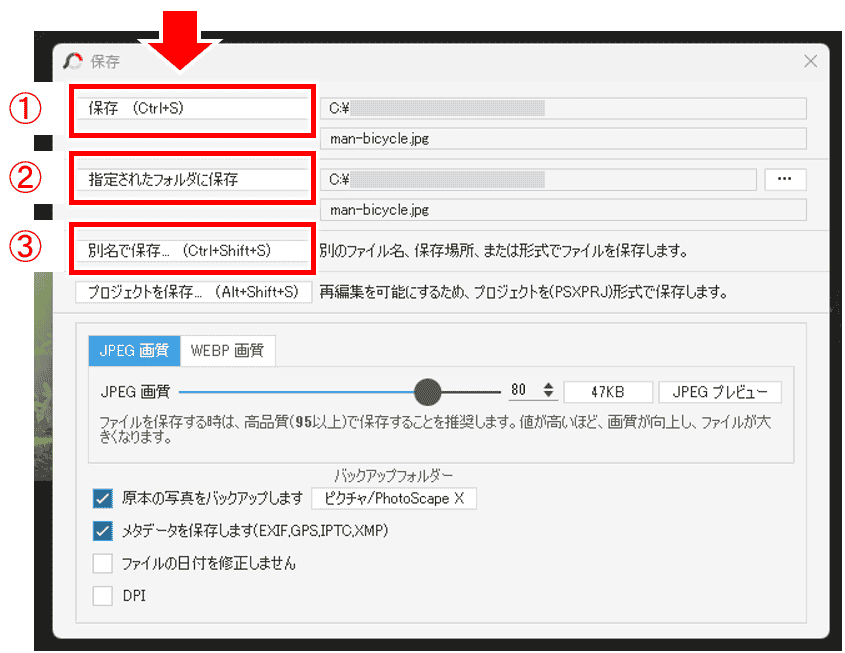Toggle 原本の写真をバックアップします checkbox
845x653 pixels.
102,498
